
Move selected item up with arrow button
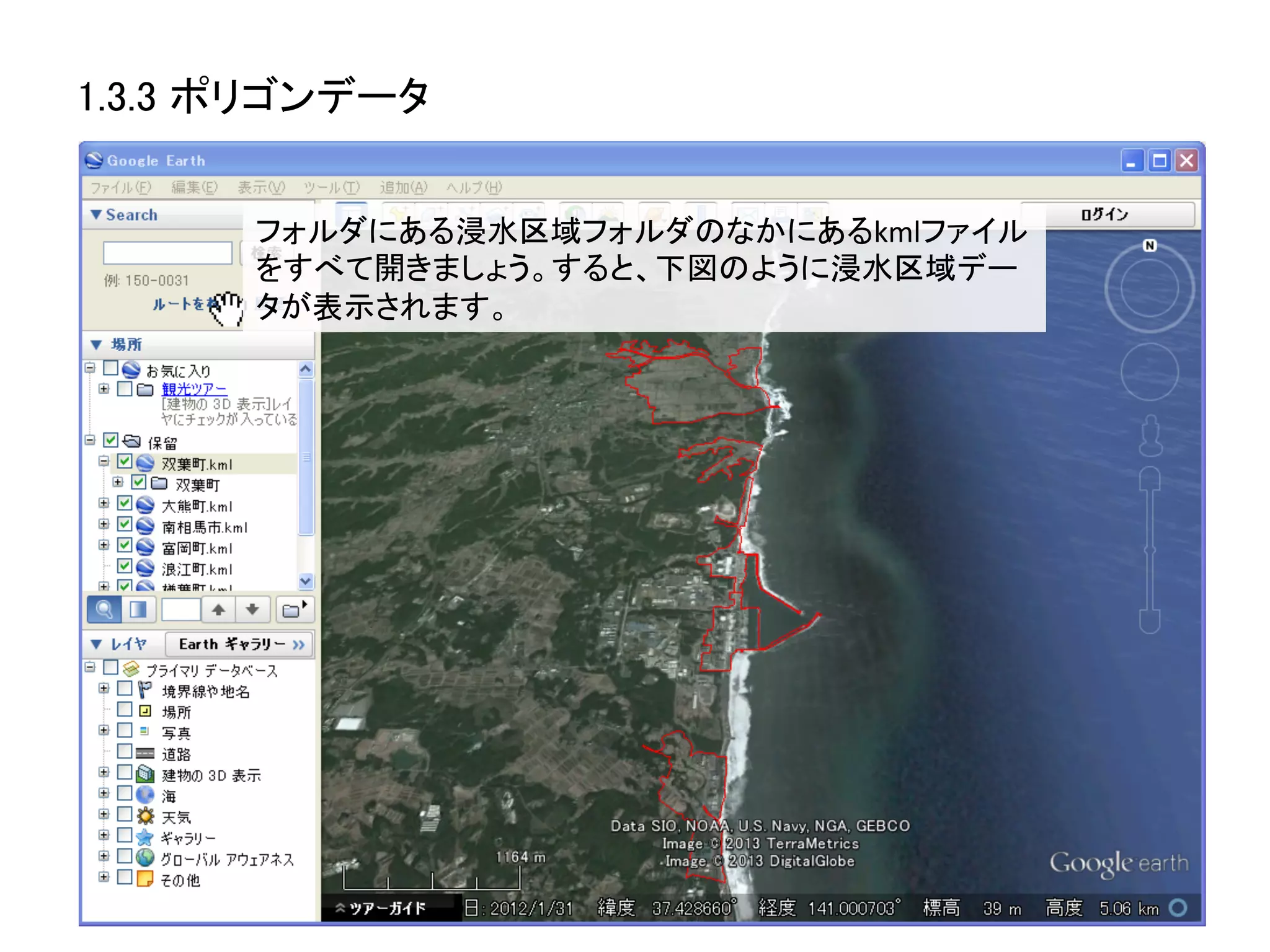point(218,610)
